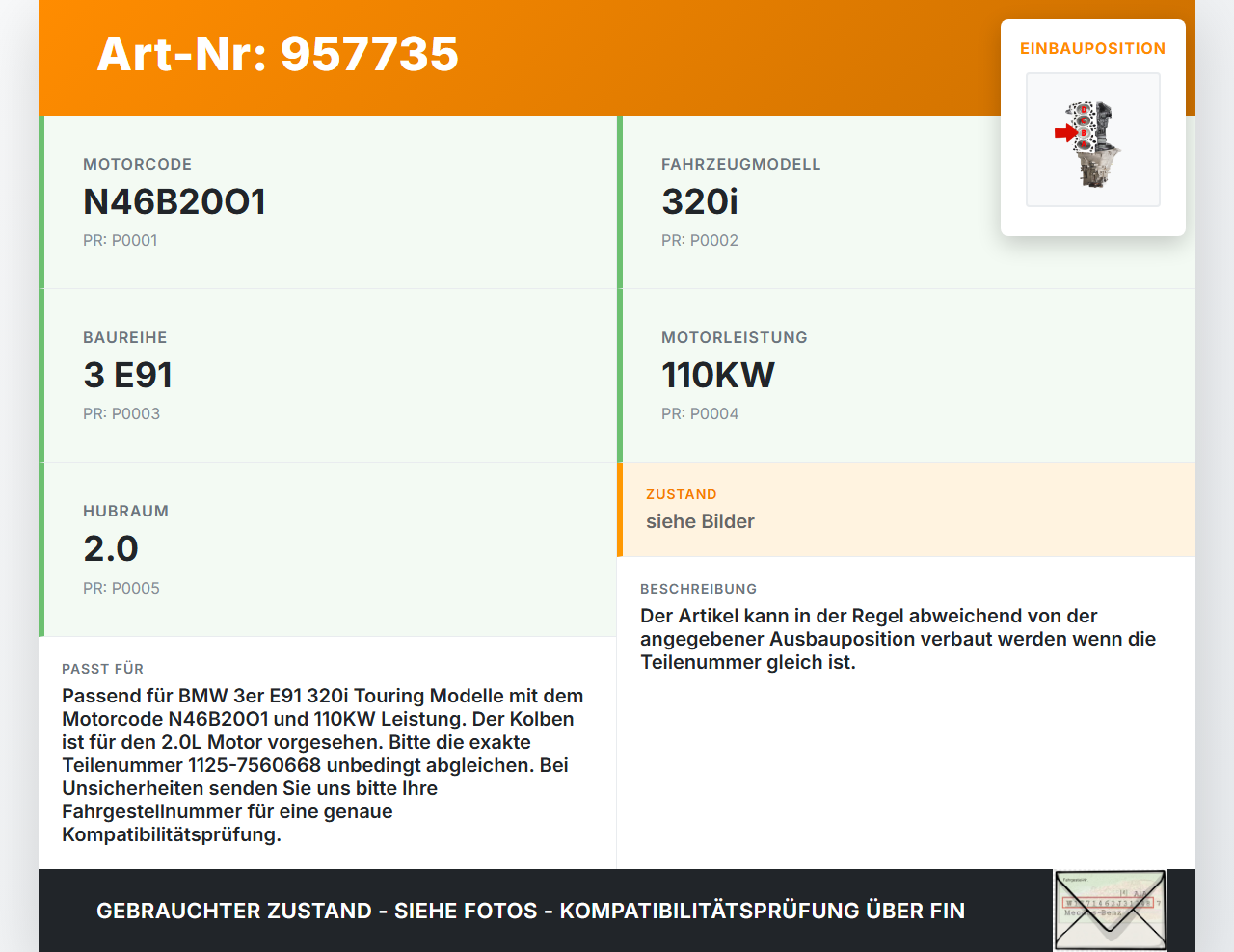Click the envelope icon in the footer
Viewport: 1234px width, 952px height.
[1110, 911]
